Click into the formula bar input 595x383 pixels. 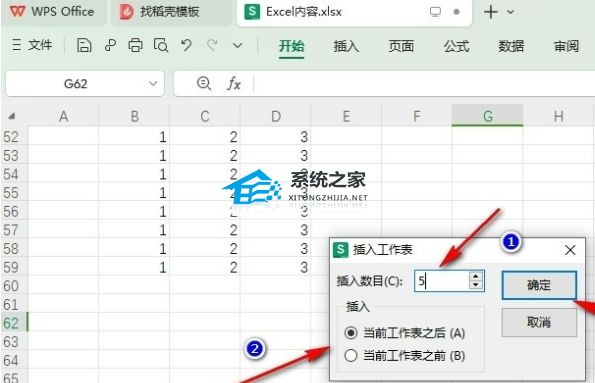424,83
